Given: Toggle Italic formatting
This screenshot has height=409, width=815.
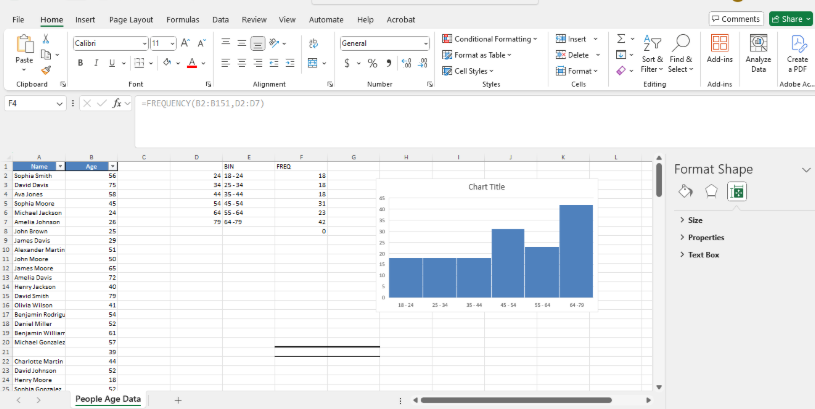Looking at the screenshot, I should [96, 63].
